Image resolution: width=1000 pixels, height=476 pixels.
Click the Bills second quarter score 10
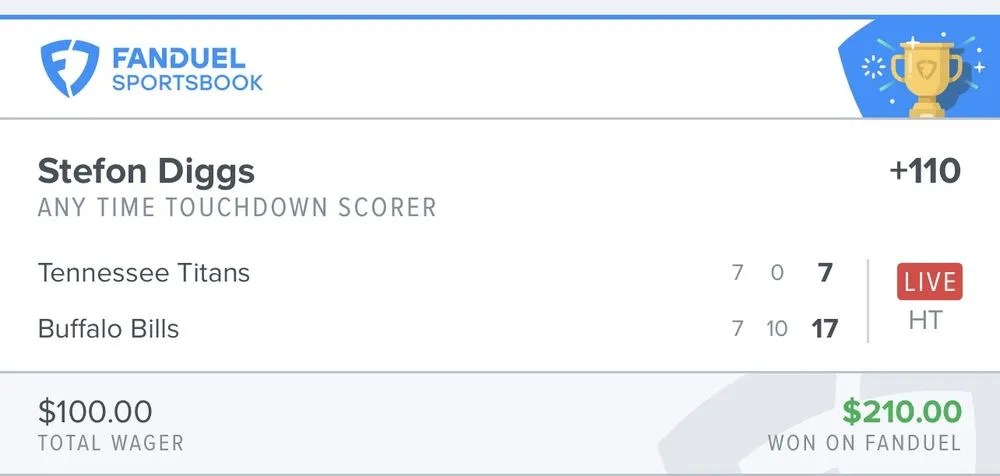tap(777, 328)
